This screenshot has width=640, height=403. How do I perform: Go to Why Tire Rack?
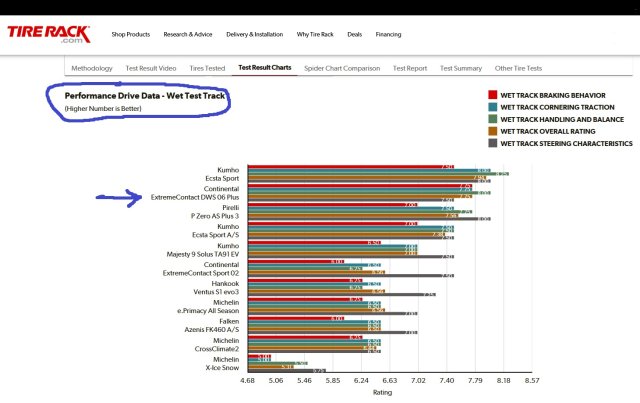[316, 34]
